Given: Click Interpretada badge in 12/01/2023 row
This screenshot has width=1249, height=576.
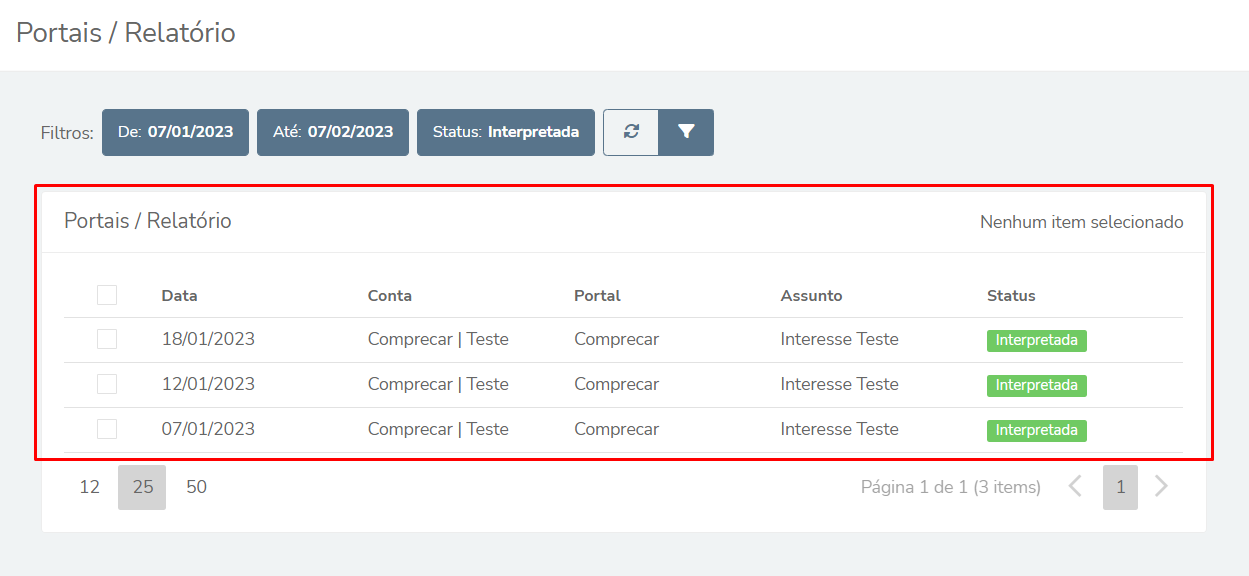Looking at the screenshot, I should click(1037, 385).
